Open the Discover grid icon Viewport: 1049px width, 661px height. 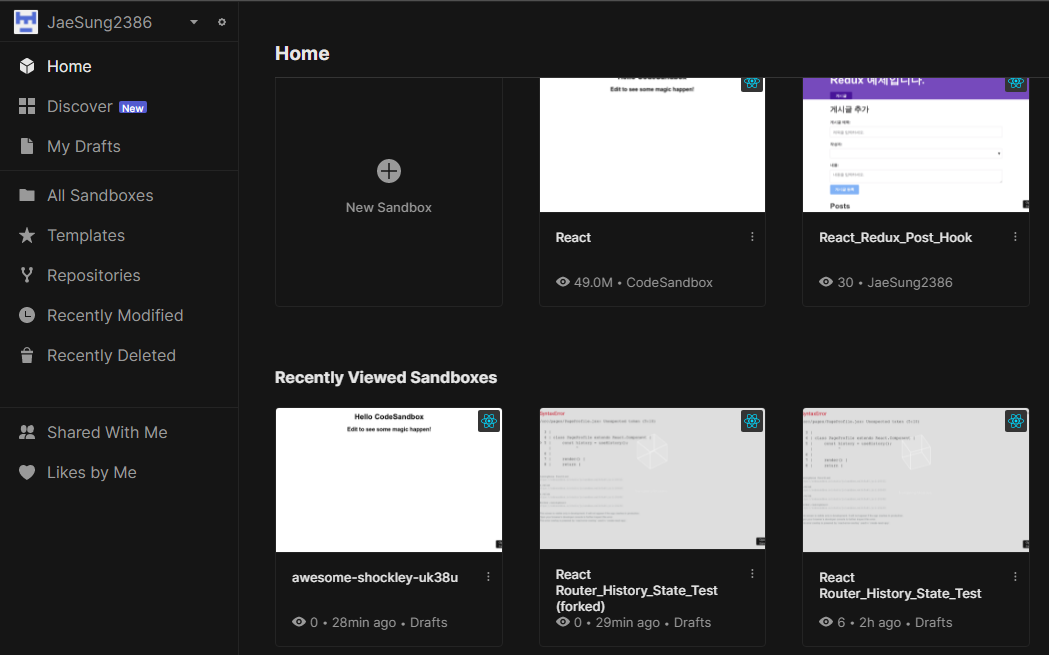27,106
